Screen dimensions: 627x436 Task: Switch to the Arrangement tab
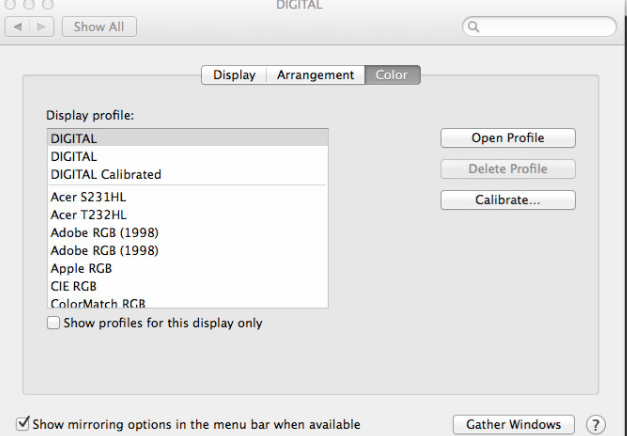coord(315,75)
